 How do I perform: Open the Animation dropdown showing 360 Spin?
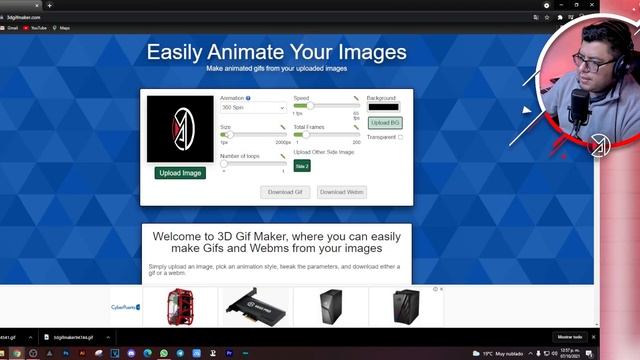253,108
